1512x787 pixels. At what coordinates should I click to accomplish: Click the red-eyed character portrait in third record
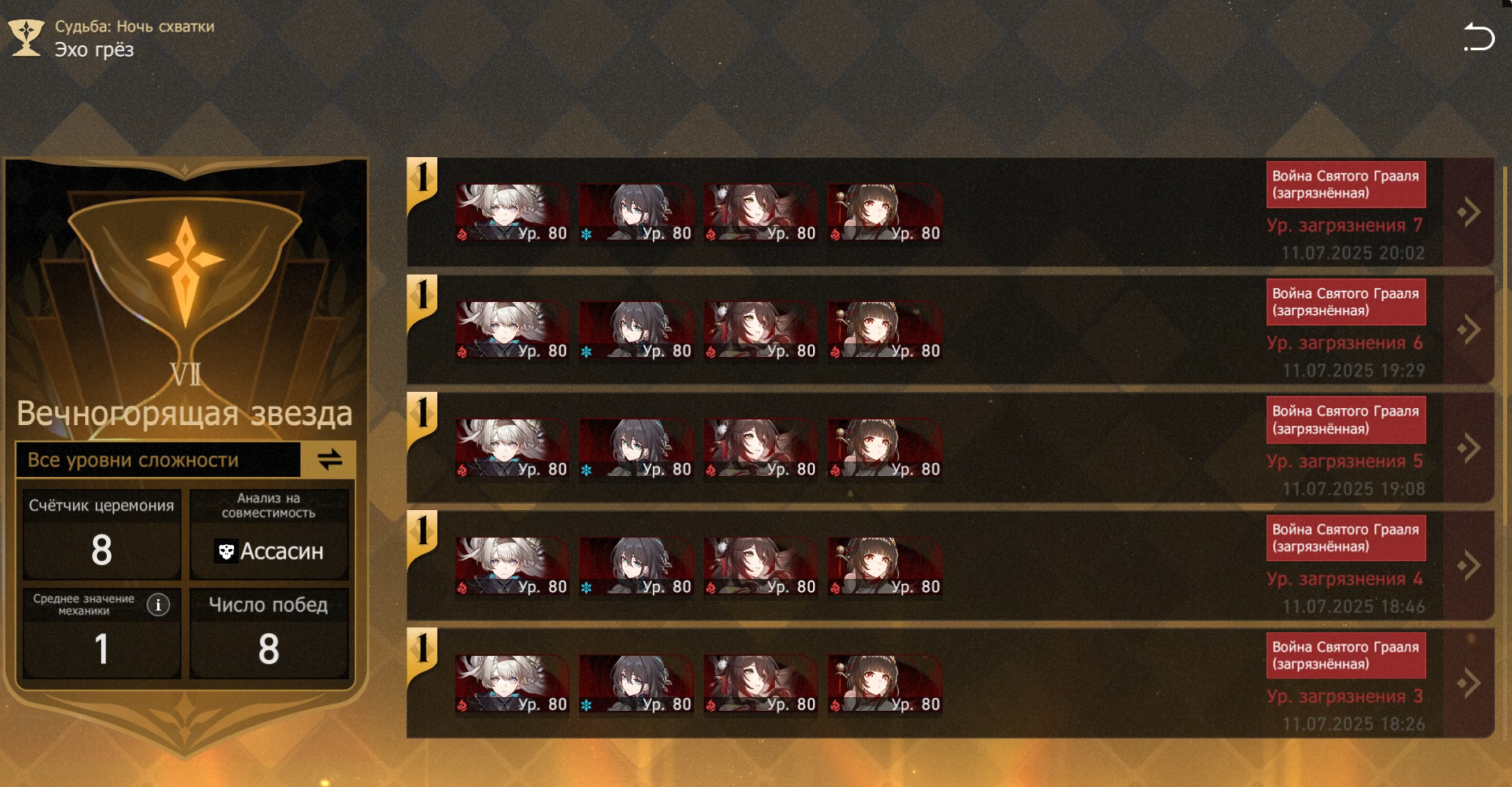885,449
